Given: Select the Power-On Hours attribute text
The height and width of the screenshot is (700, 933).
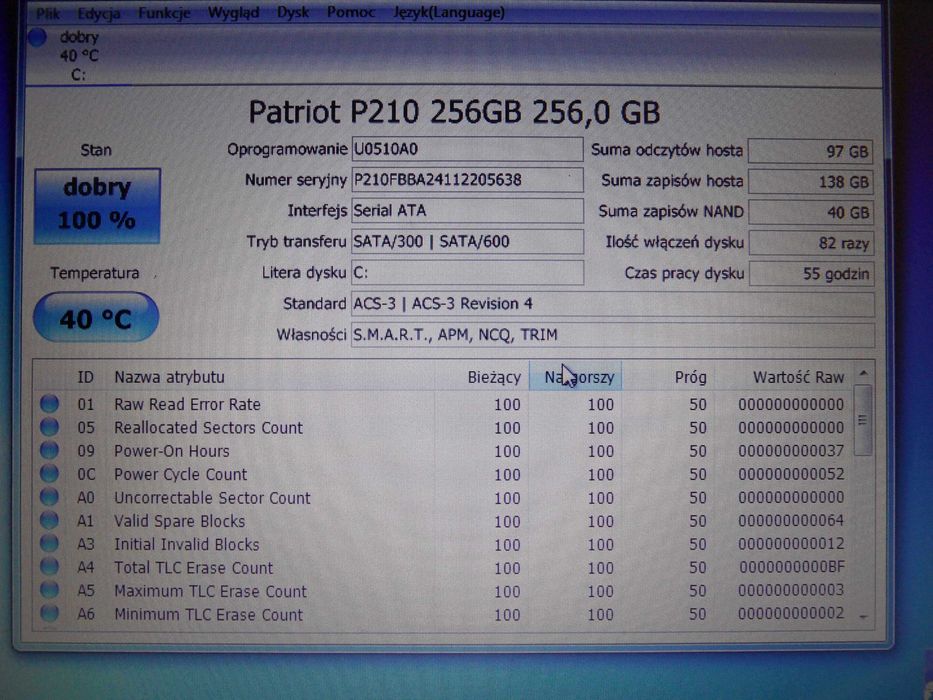Looking at the screenshot, I should pos(171,451).
